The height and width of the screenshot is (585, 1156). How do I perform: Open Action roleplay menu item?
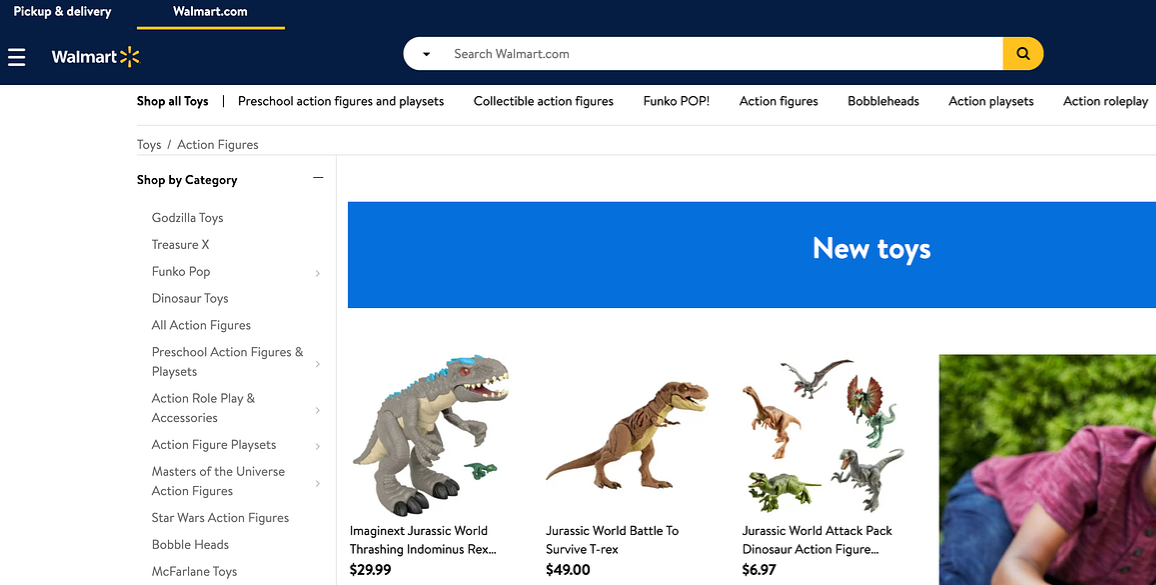coord(1105,101)
